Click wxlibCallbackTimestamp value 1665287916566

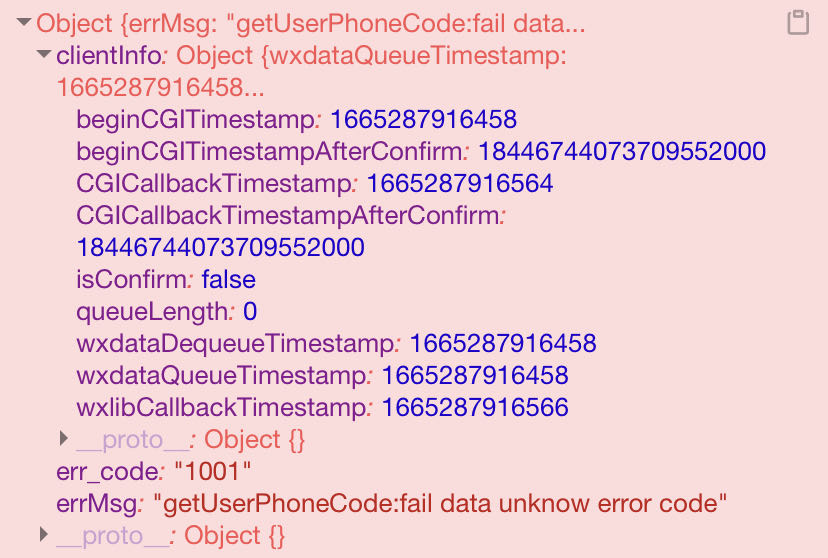coord(475,408)
